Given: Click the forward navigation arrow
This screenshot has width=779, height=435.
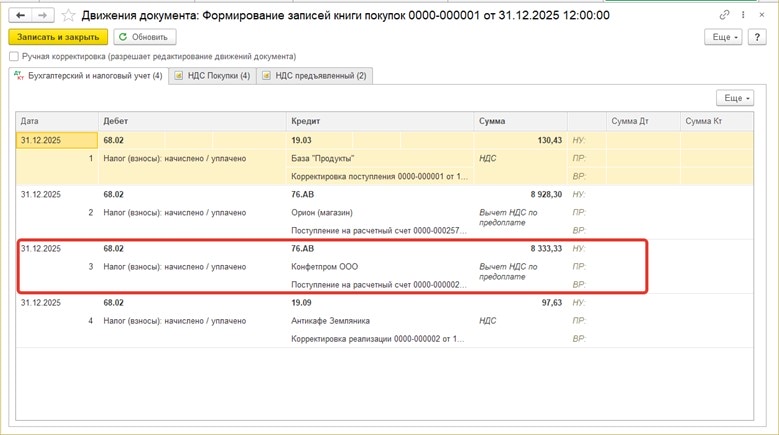Looking at the screenshot, I should (43, 15).
